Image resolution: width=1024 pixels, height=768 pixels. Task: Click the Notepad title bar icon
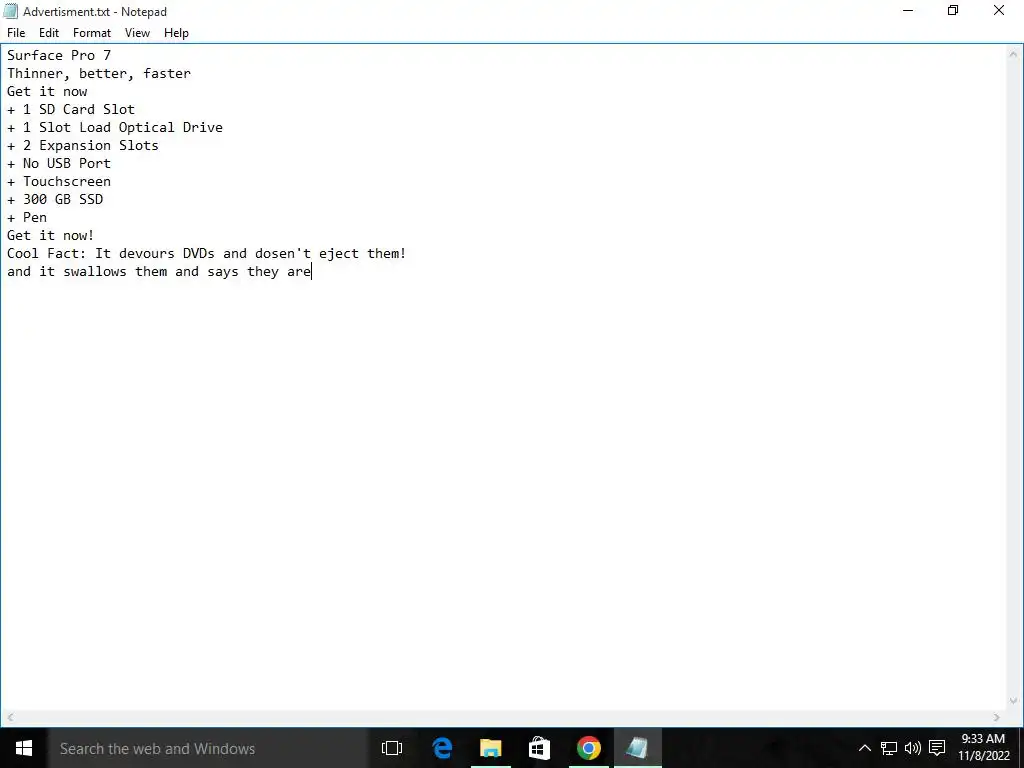pos(10,11)
